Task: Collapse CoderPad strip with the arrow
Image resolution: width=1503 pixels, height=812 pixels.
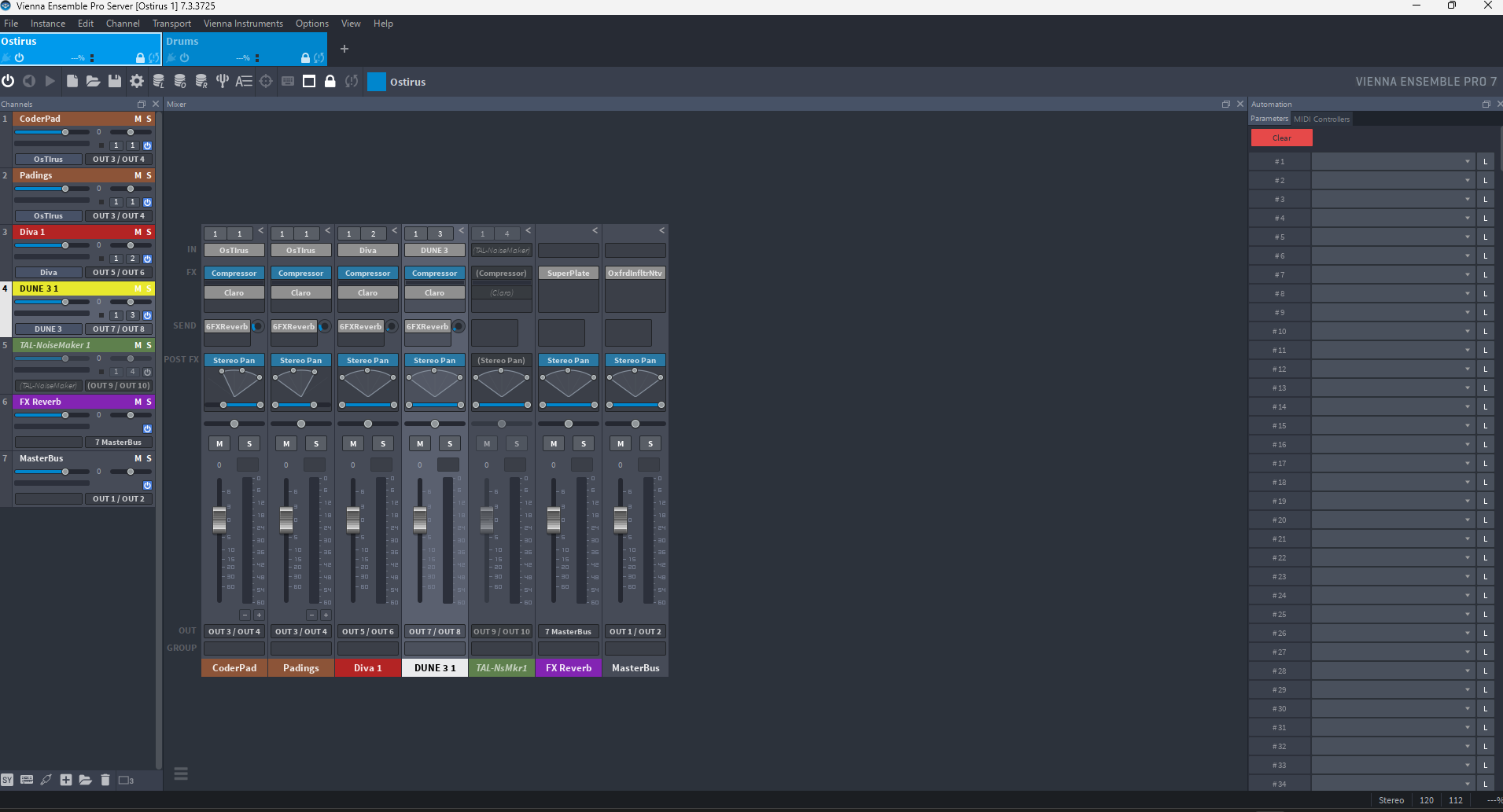Action: click(261, 230)
